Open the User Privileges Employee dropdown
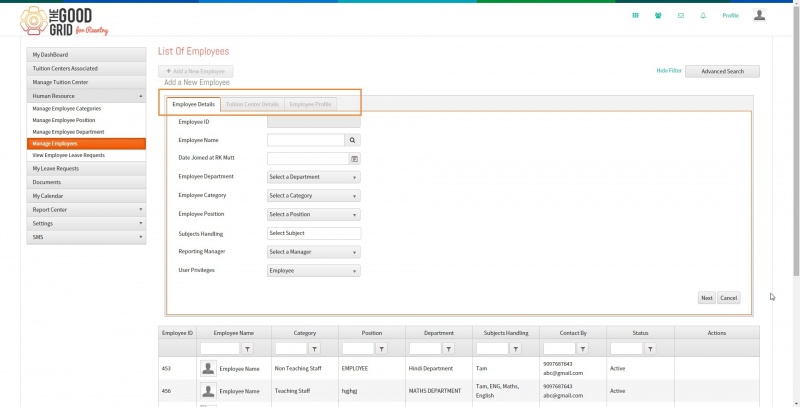This screenshot has height=407, width=800. [x=313, y=271]
